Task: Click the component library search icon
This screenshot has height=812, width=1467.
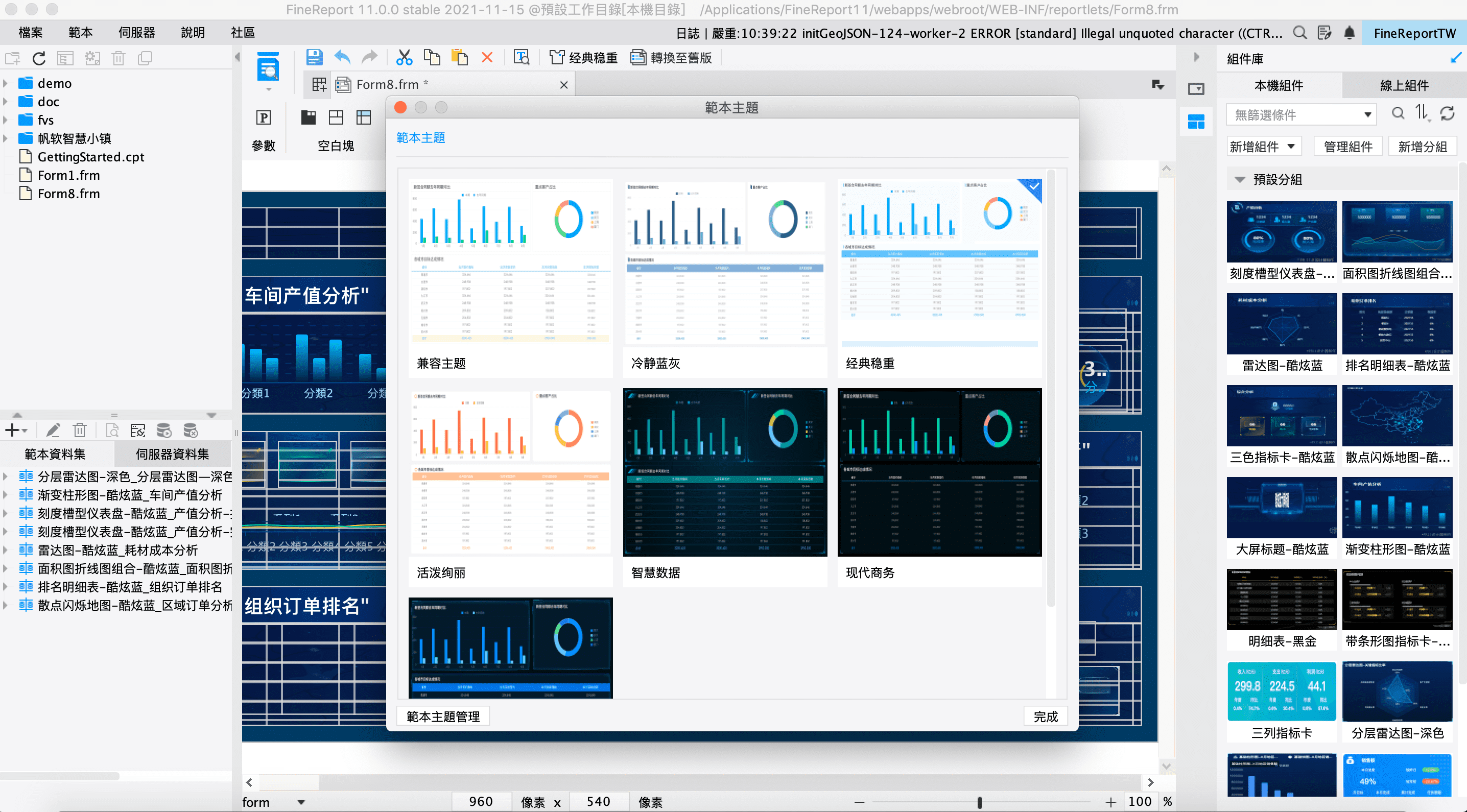Action: 1398,113
